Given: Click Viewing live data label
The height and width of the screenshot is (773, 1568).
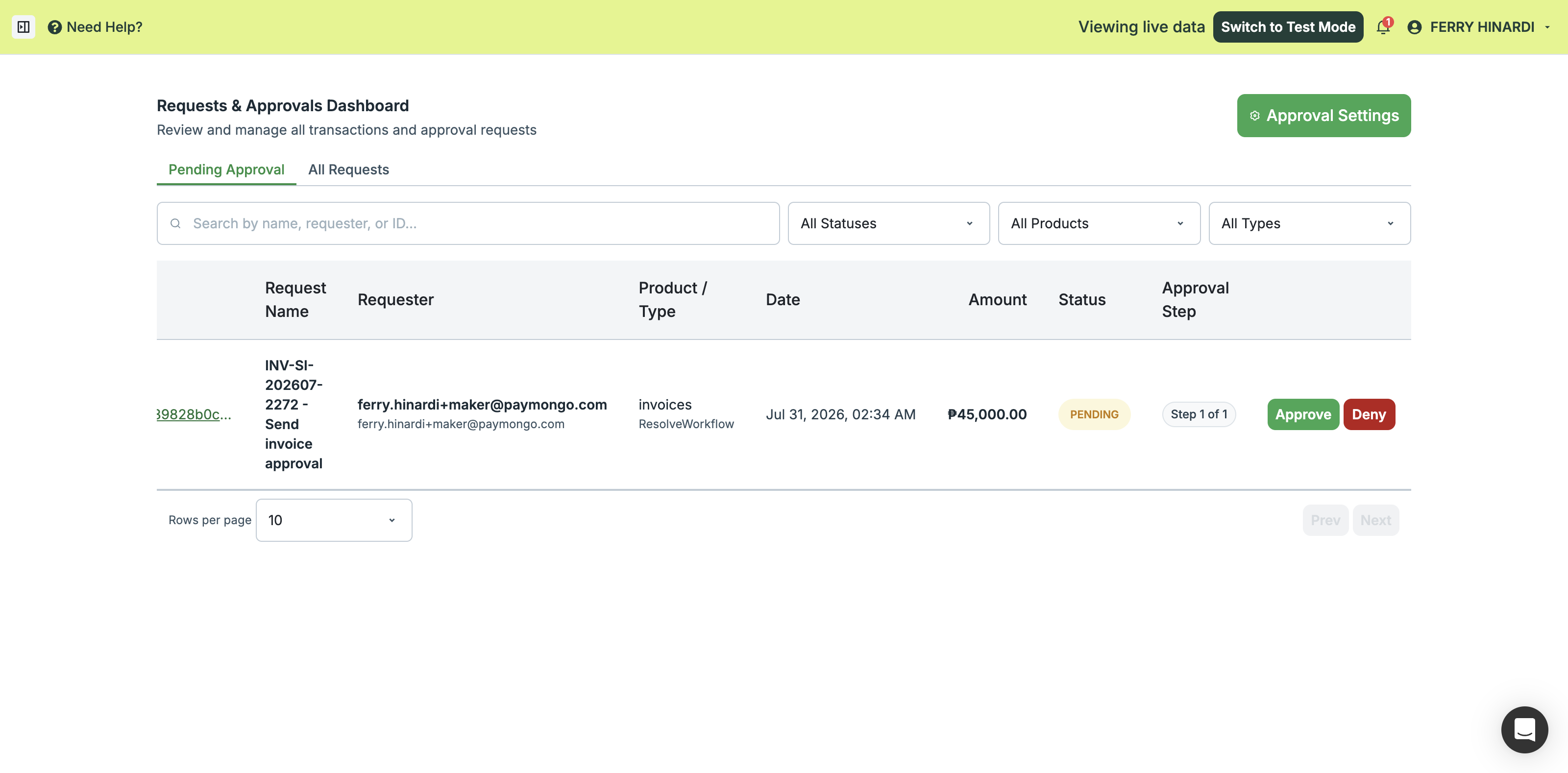Looking at the screenshot, I should point(1141,27).
